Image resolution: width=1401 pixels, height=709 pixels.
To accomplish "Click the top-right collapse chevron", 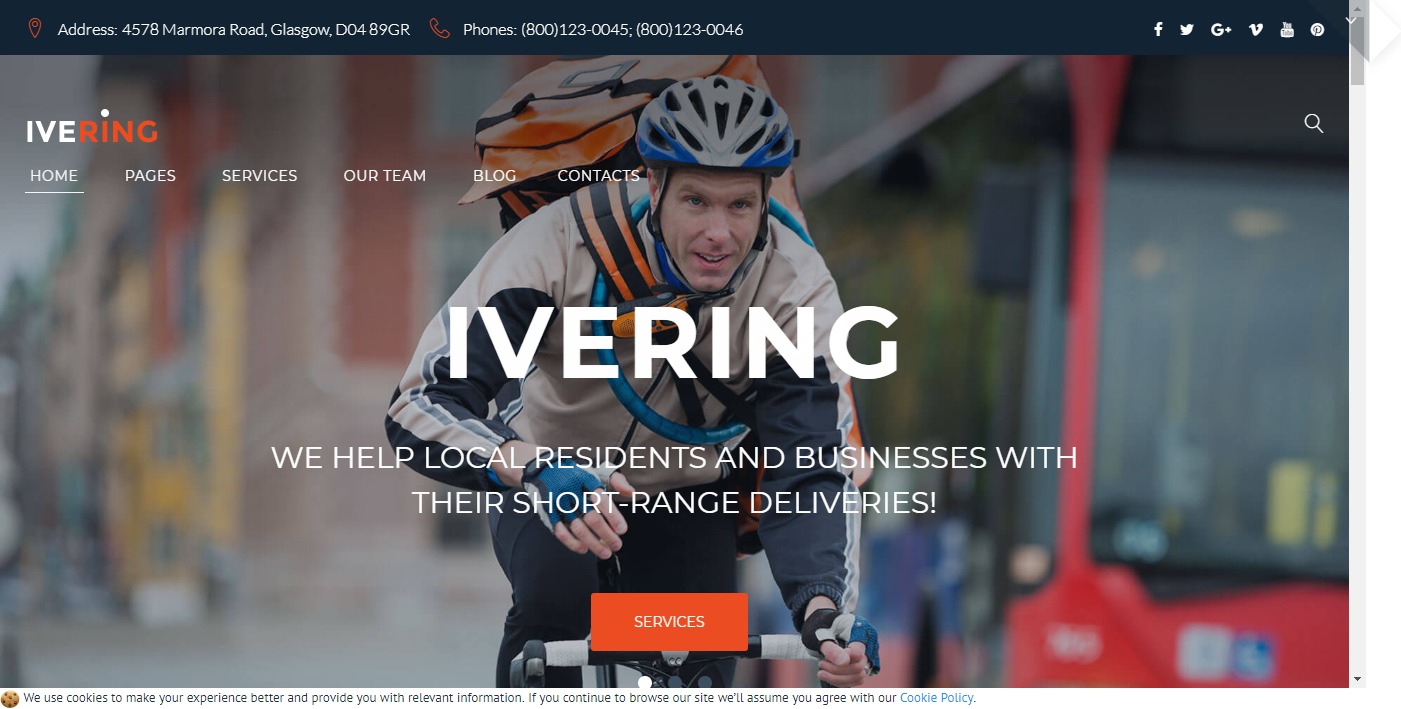I will pyautogui.click(x=1351, y=19).
